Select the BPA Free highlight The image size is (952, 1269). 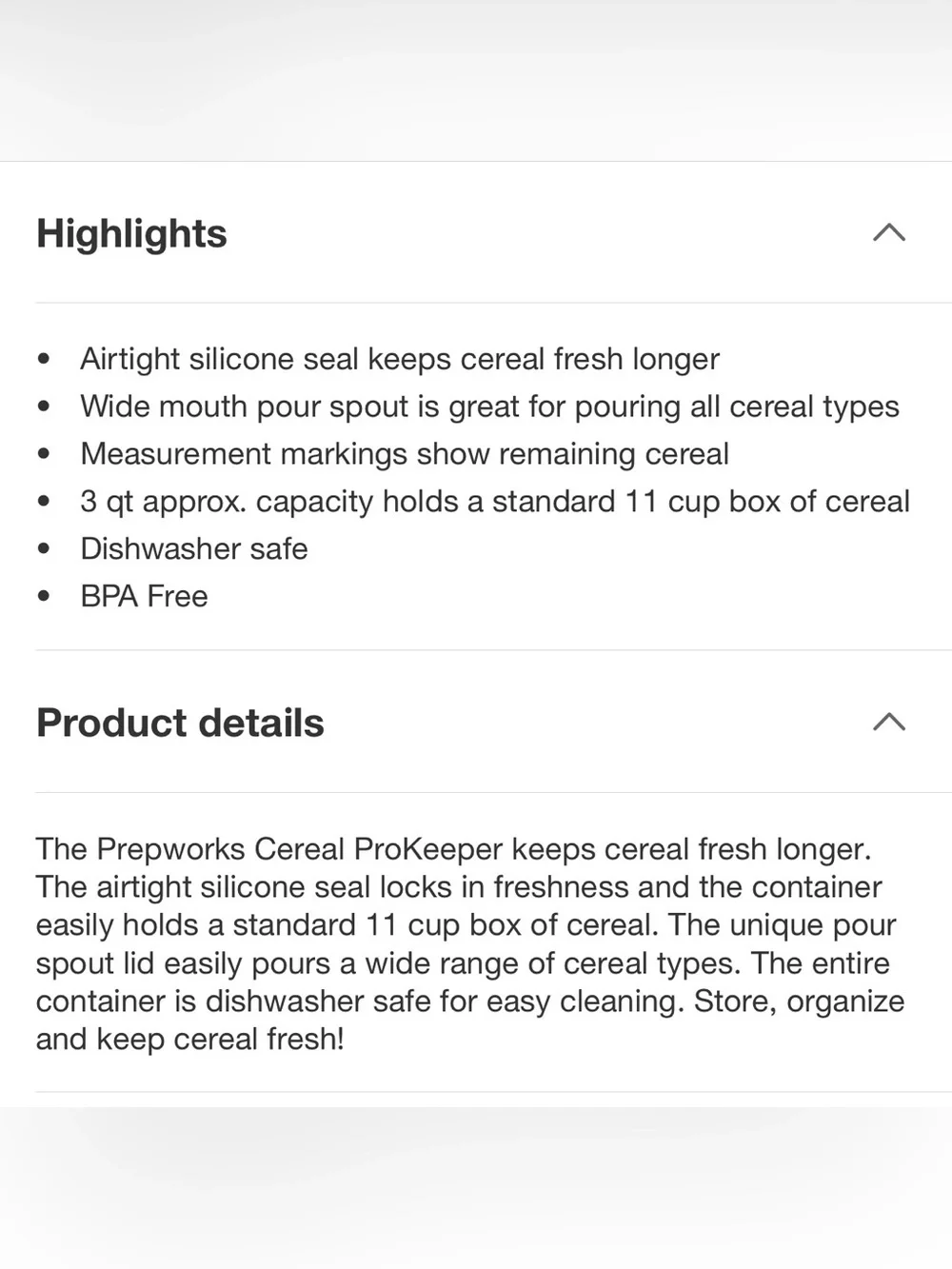pyautogui.click(x=144, y=597)
